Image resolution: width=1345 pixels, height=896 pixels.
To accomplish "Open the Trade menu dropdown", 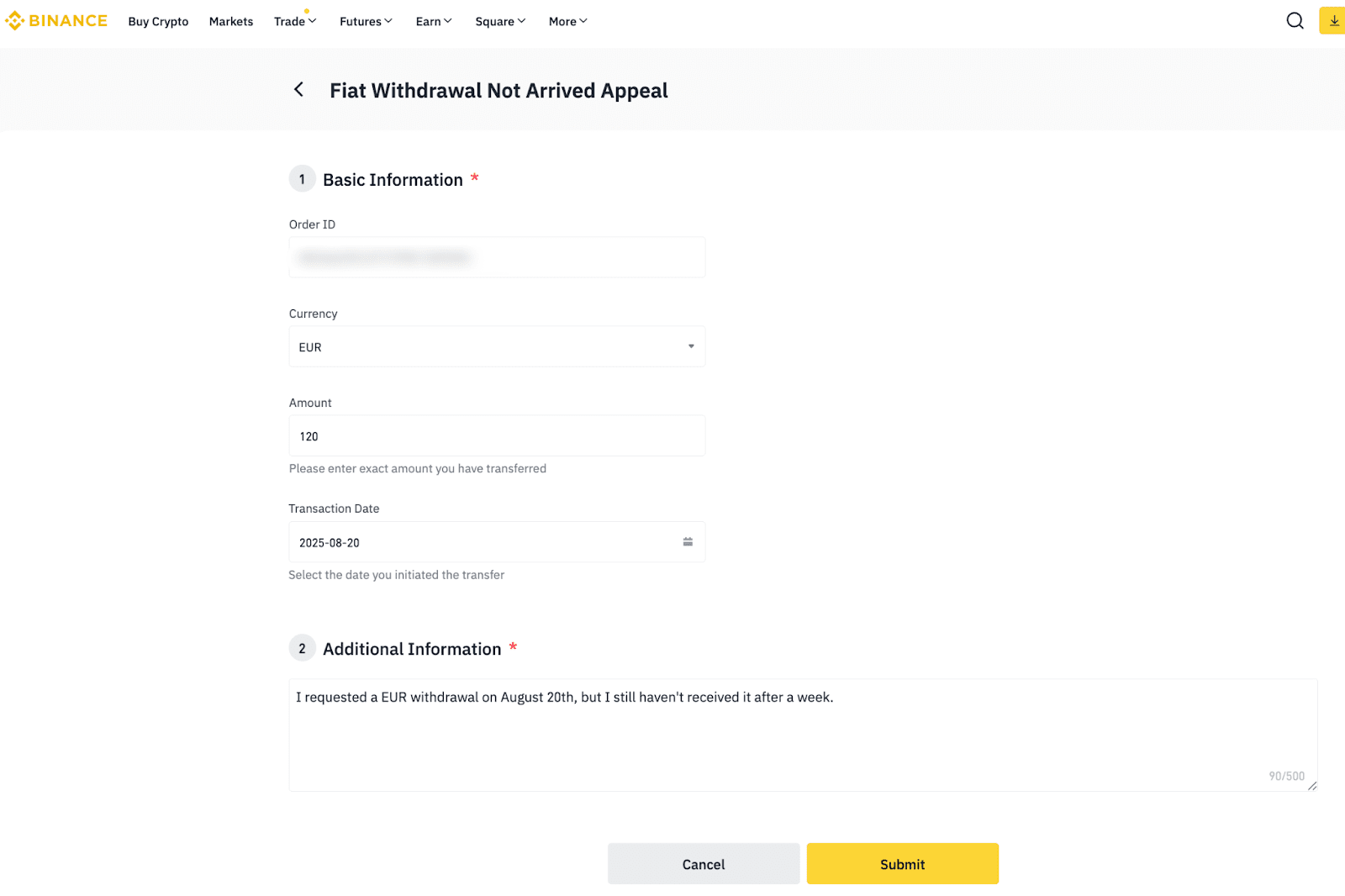I will coord(295,22).
